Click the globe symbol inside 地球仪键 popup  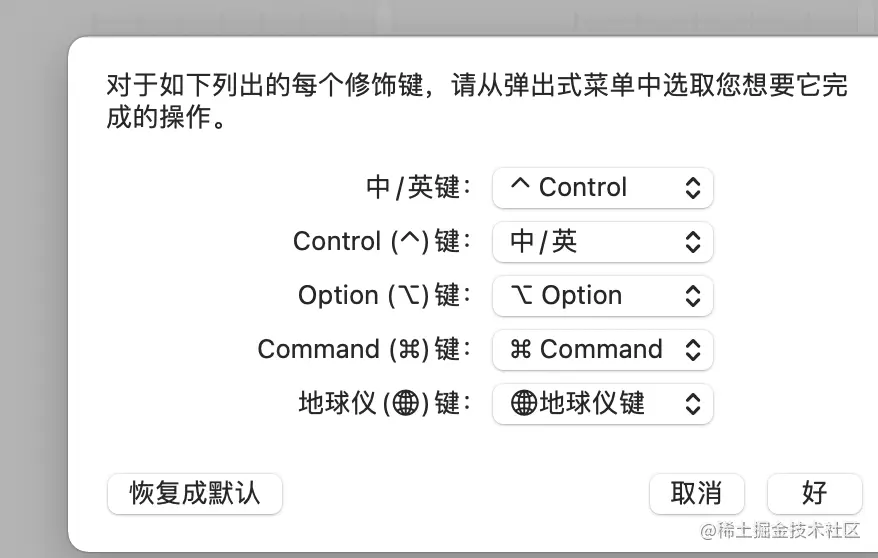point(524,403)
